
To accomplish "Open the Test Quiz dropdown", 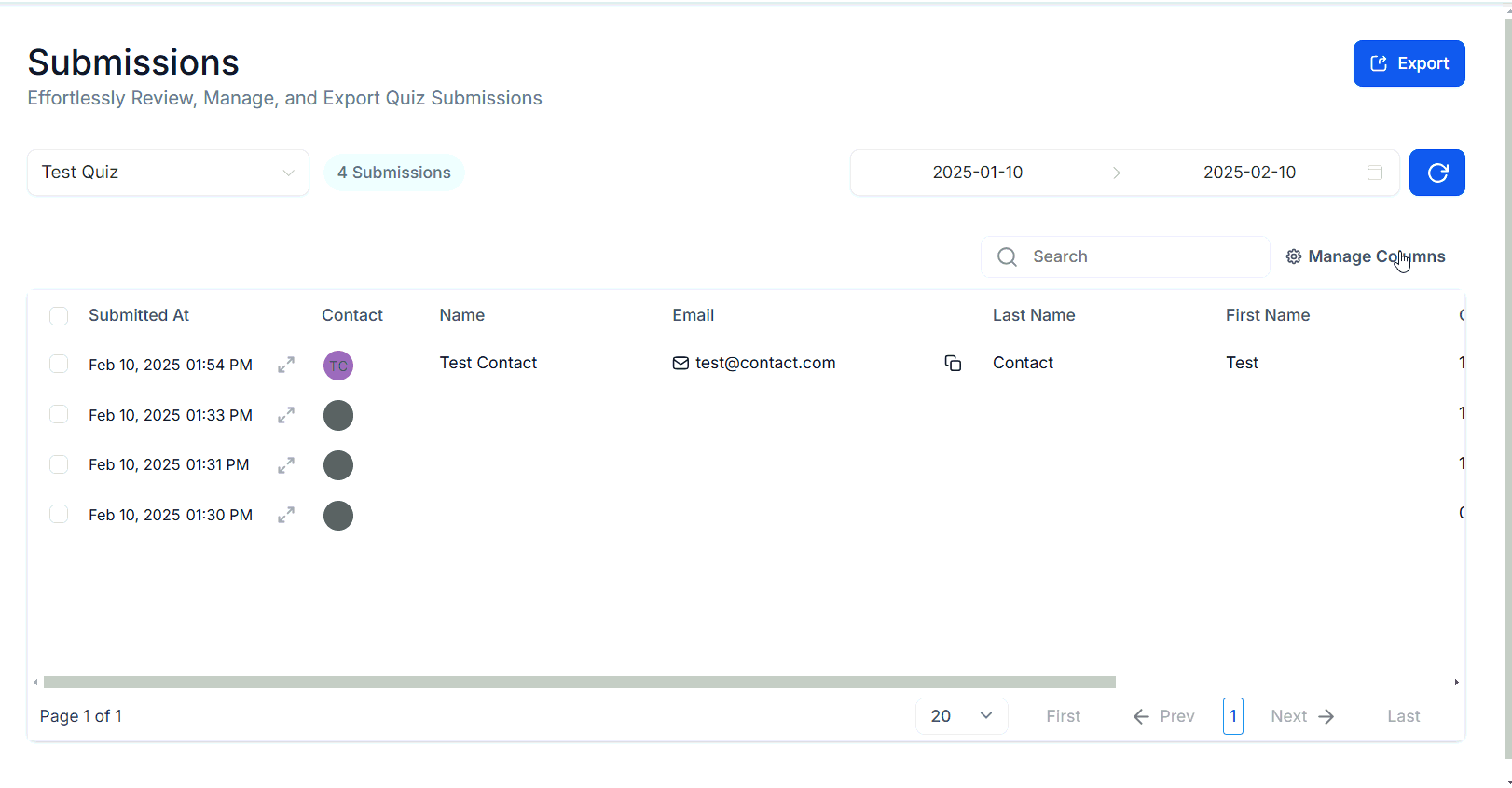I will 168,173.
